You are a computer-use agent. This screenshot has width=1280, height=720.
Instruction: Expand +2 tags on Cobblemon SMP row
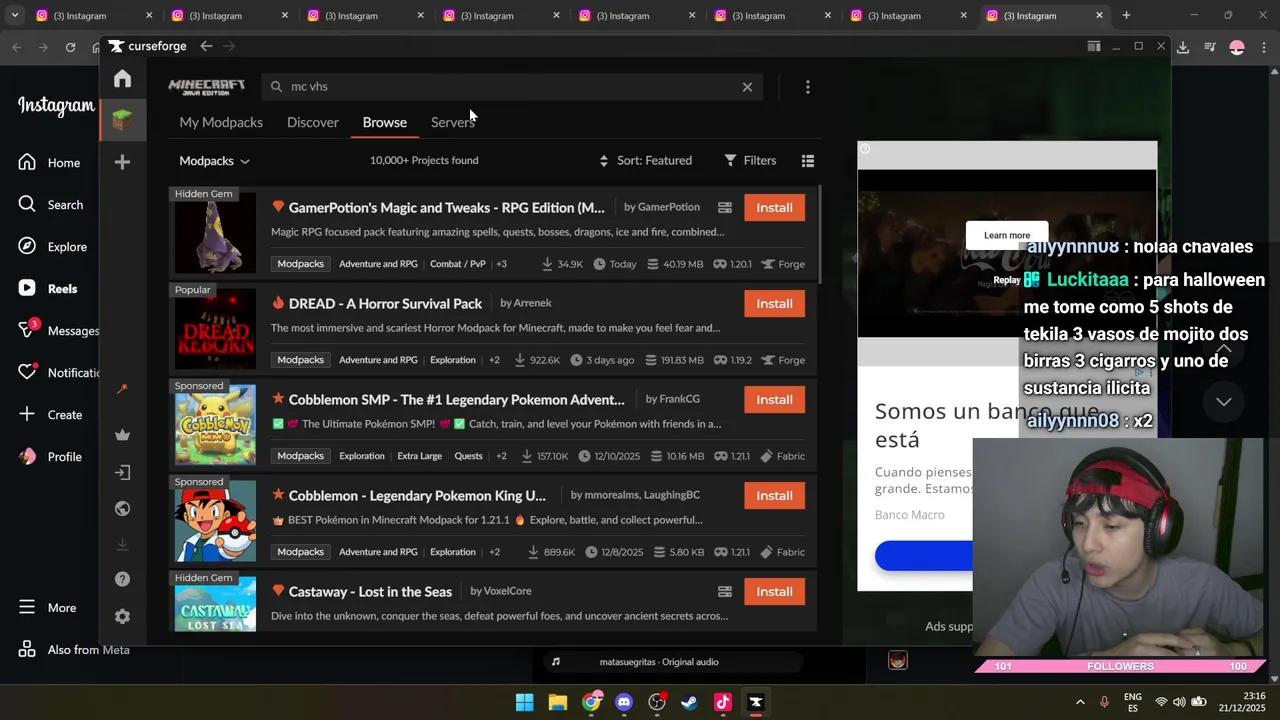pyautogui.click(x=501, y=456)
